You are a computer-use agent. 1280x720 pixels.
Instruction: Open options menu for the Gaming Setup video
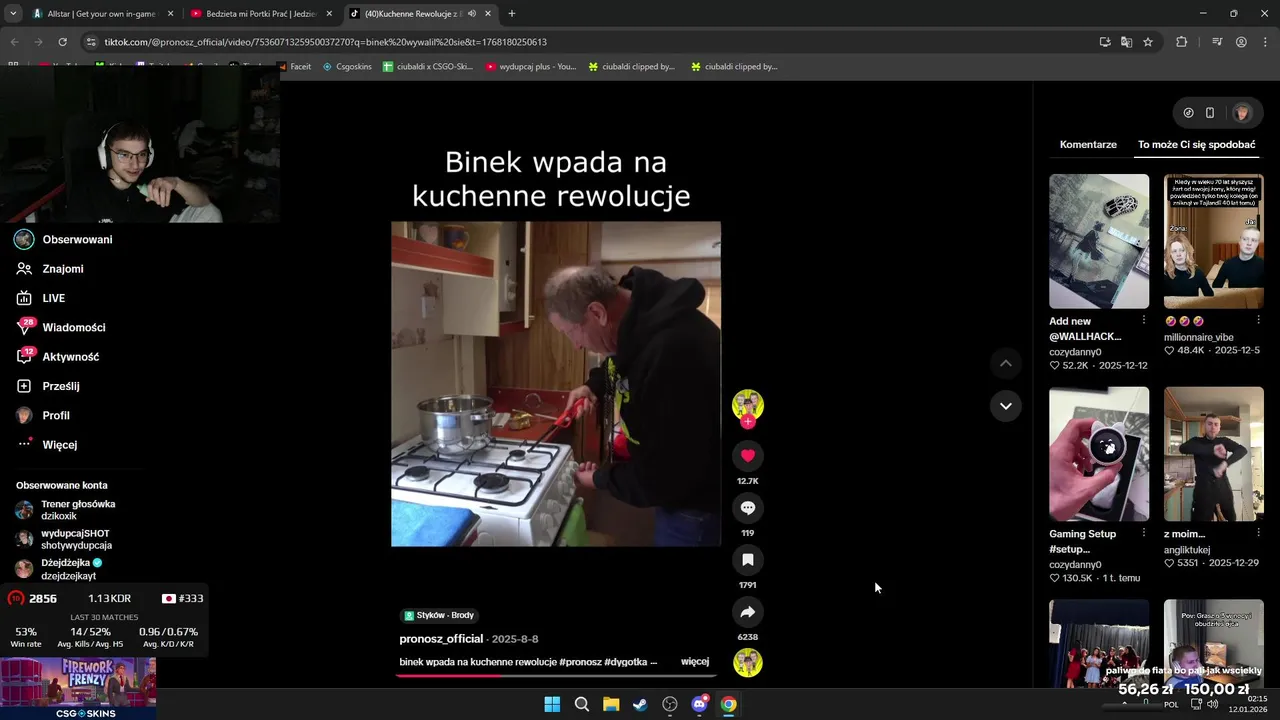(1144, 533)
